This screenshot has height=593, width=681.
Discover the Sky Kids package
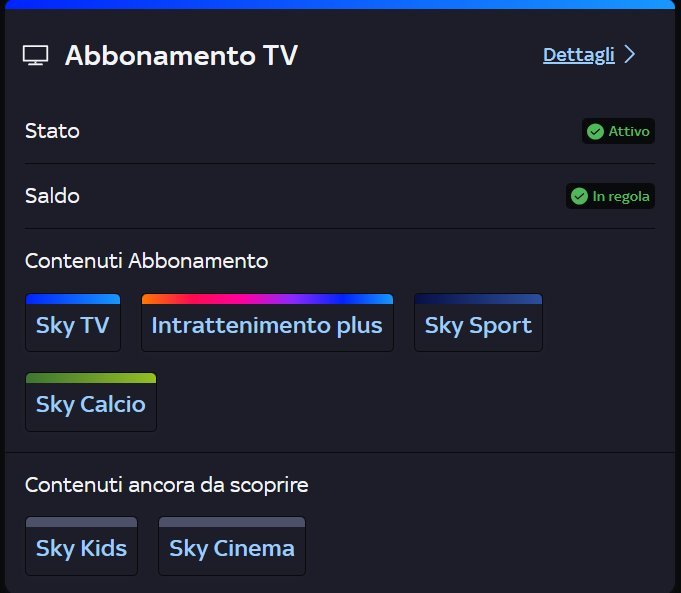click(x=81, y=548)
